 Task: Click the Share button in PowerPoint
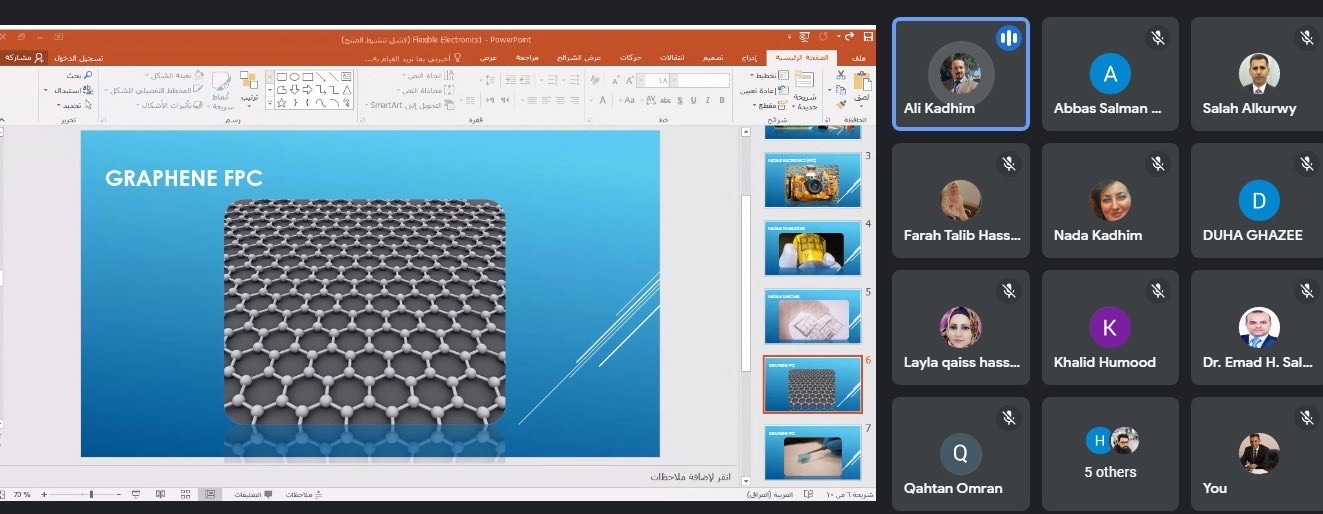coord(25,58)
